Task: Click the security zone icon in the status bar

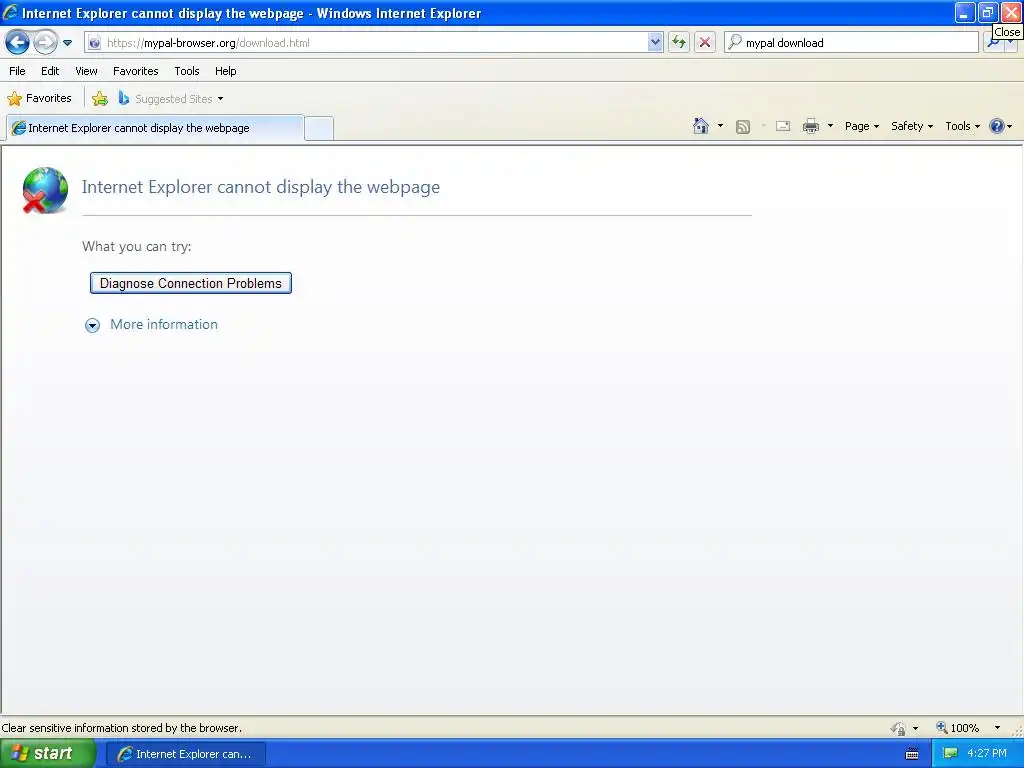Action: point(899,728)
